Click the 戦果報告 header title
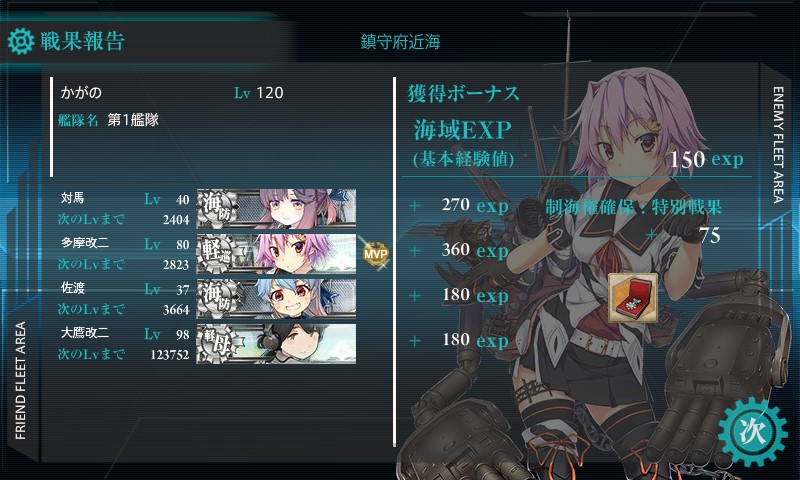The width and height of the screenshot is (800, 480). (x=82, y=41)
